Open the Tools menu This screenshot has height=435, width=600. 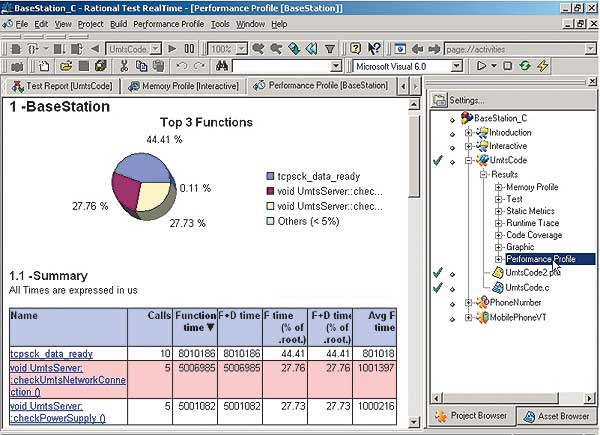[220, 24]
